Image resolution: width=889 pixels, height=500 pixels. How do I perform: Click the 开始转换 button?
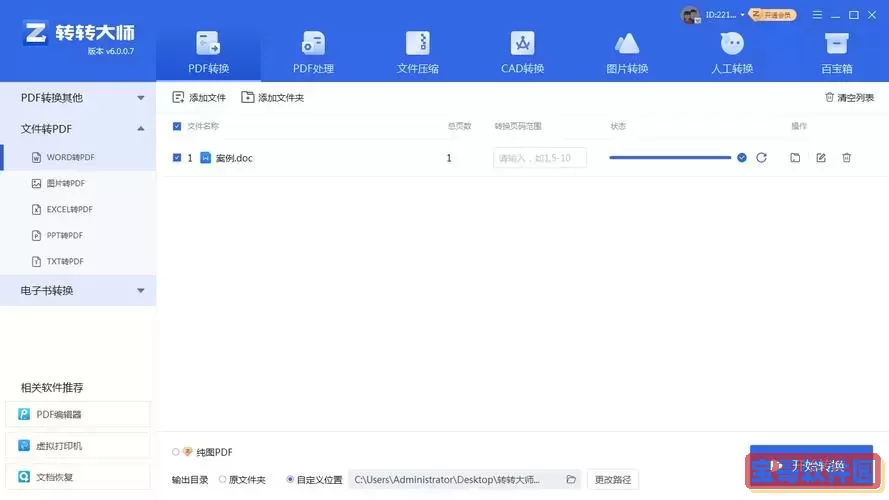click(x=811, y=466)
